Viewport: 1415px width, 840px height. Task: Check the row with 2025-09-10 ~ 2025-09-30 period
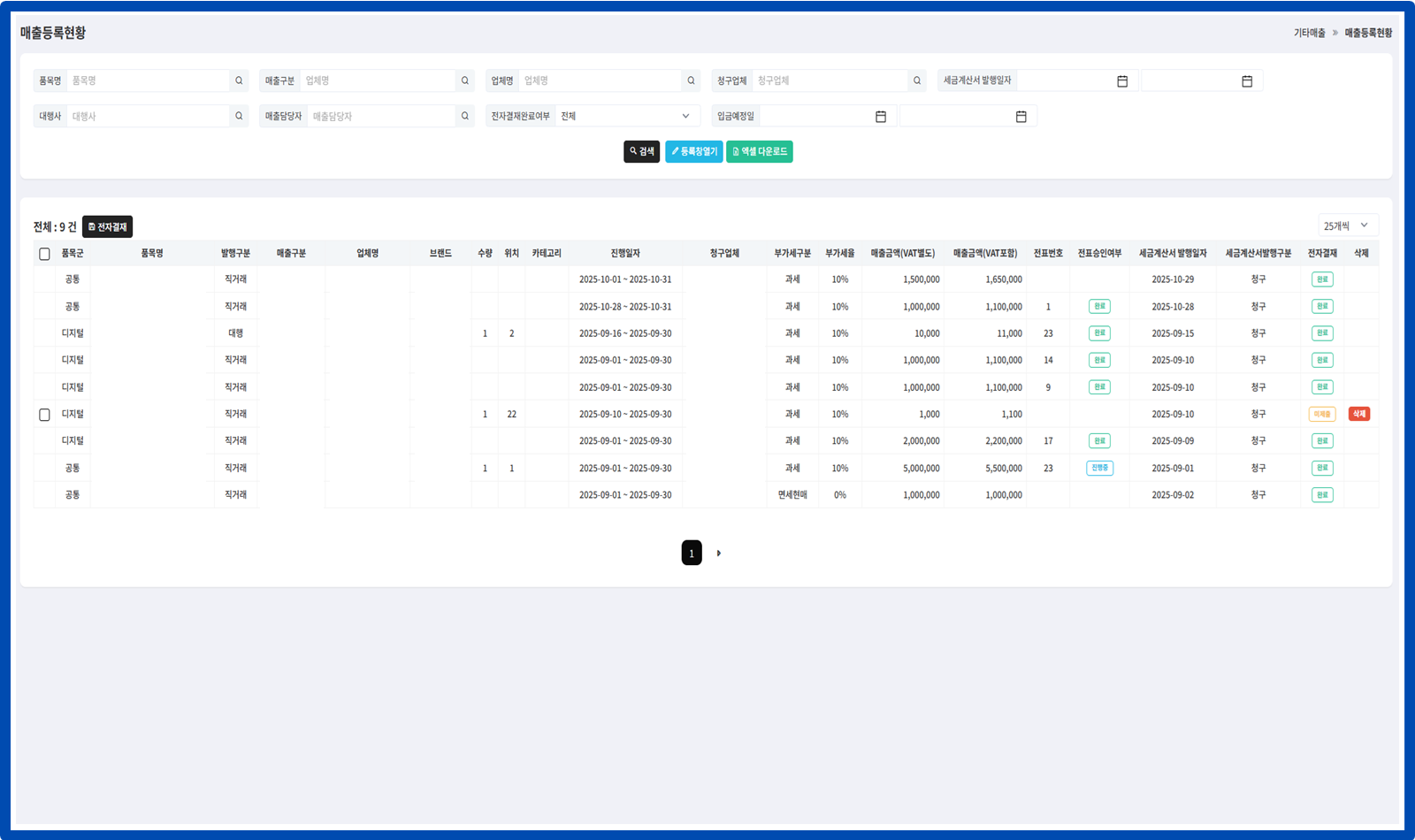coord(44,415)
